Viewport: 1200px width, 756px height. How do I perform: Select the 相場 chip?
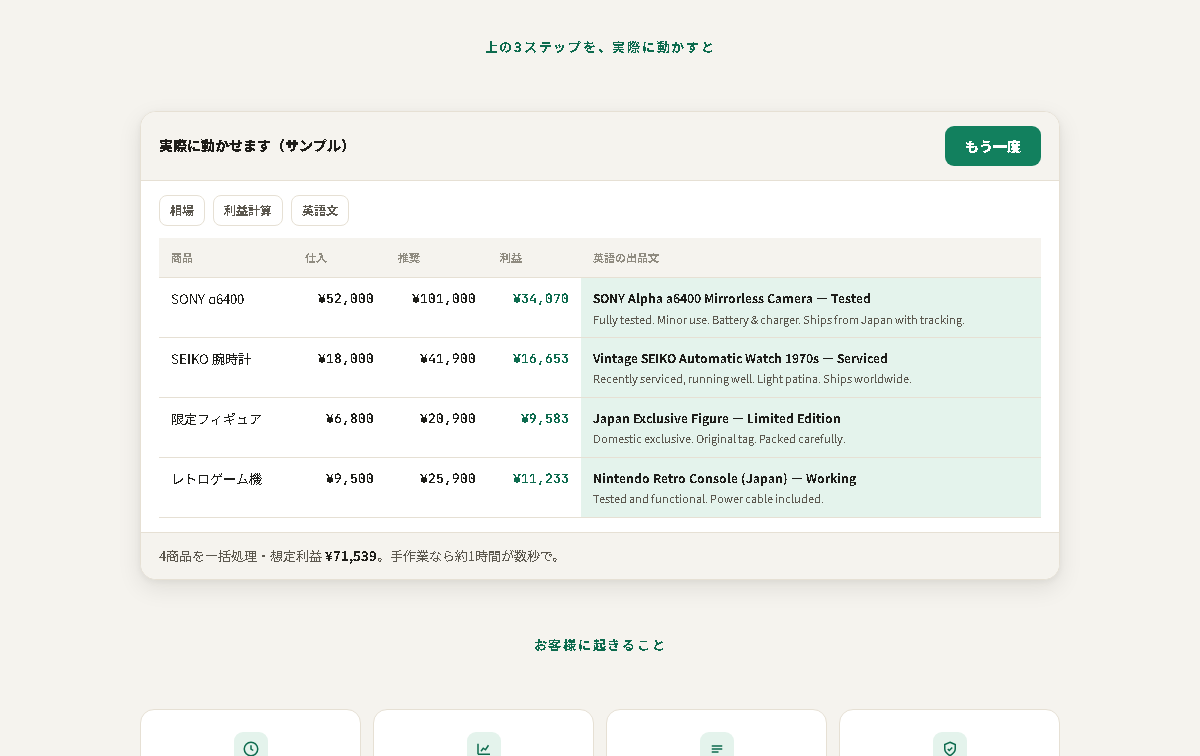tap(182, 211)
